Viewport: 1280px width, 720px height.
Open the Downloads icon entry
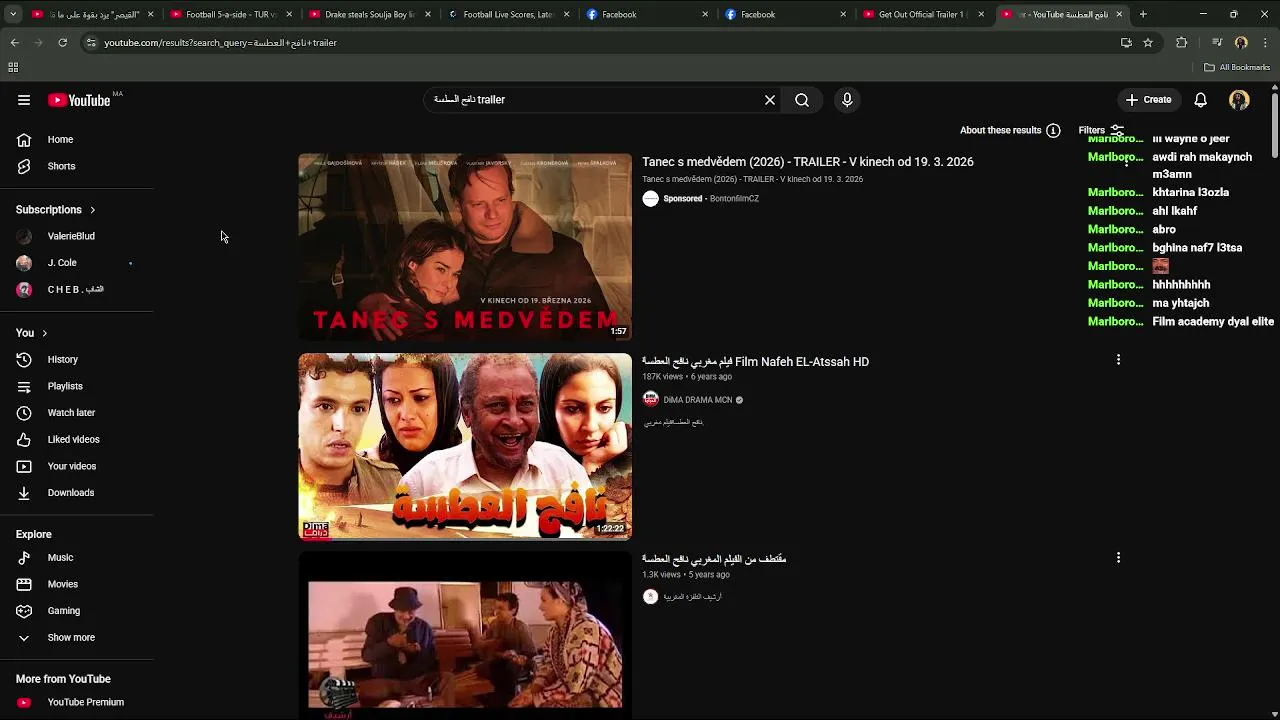click(24, 492)
